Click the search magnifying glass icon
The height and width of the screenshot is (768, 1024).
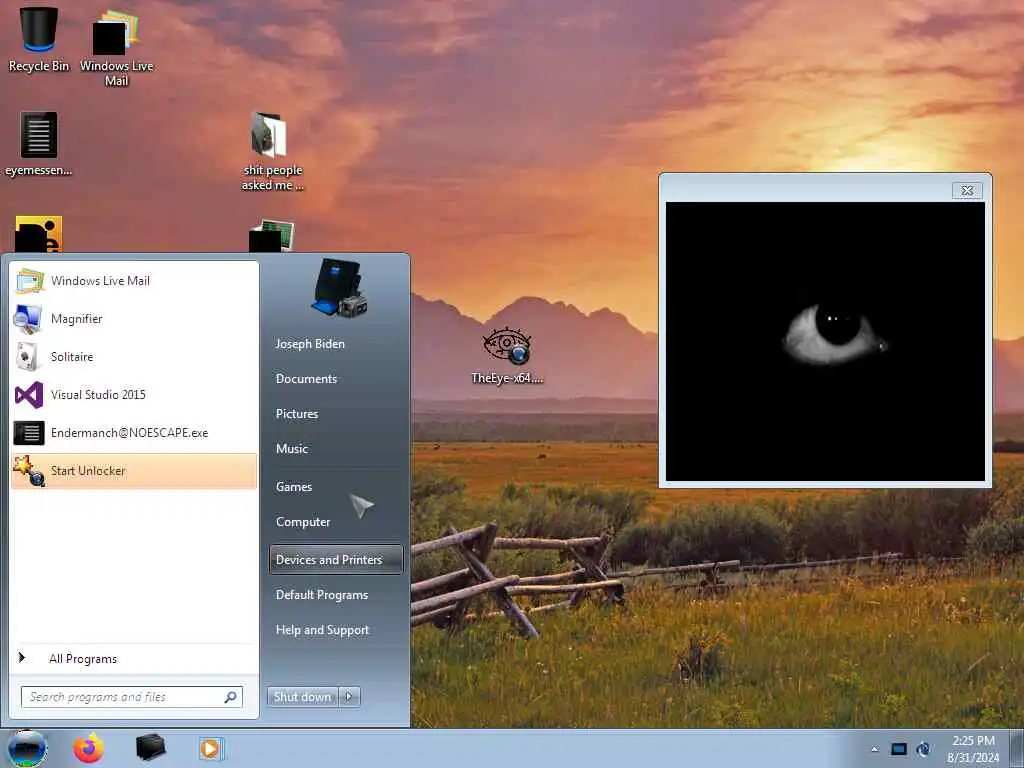230,697
